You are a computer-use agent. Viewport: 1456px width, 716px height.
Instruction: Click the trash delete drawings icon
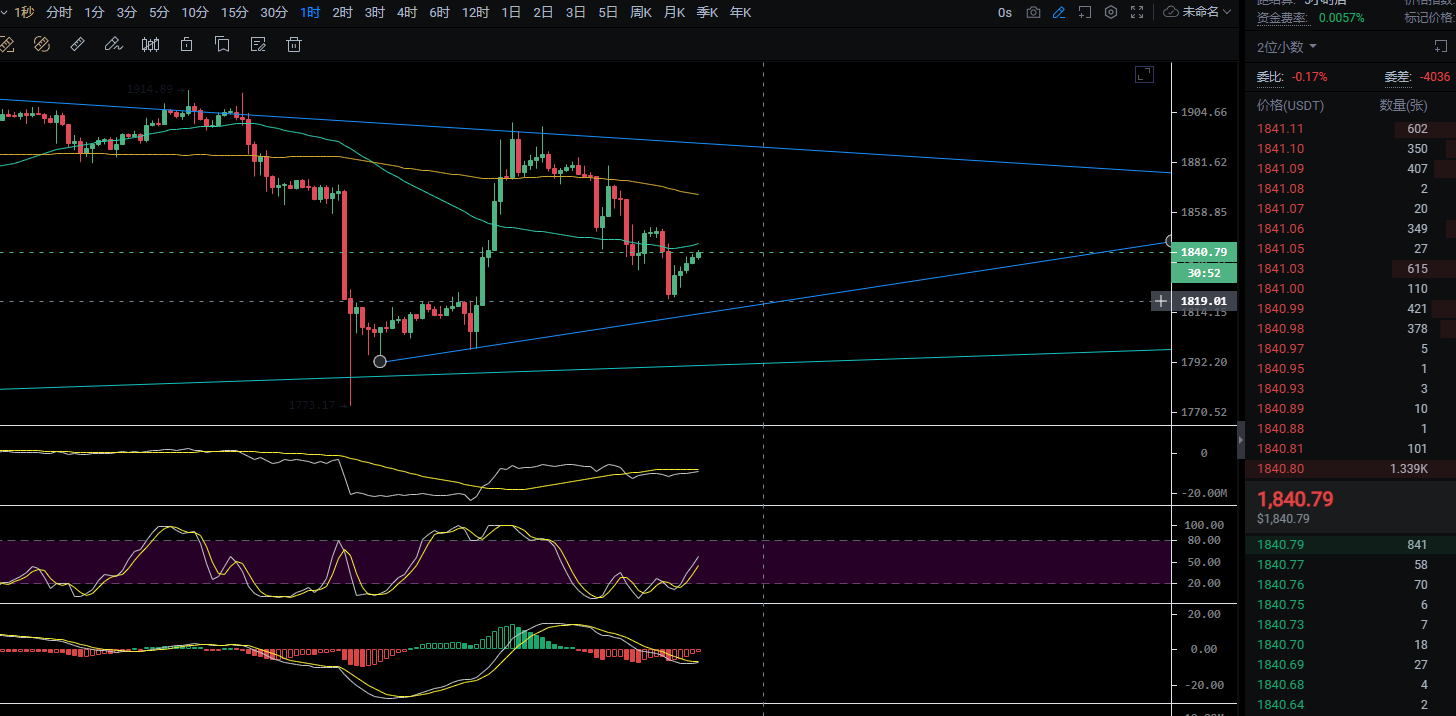(294, 44)
